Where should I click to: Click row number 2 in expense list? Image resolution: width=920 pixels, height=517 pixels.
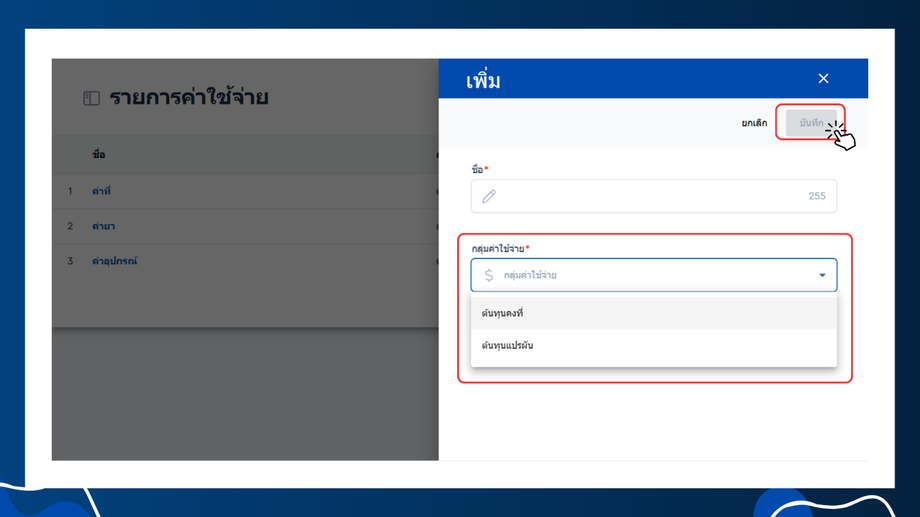click(70, 226)
